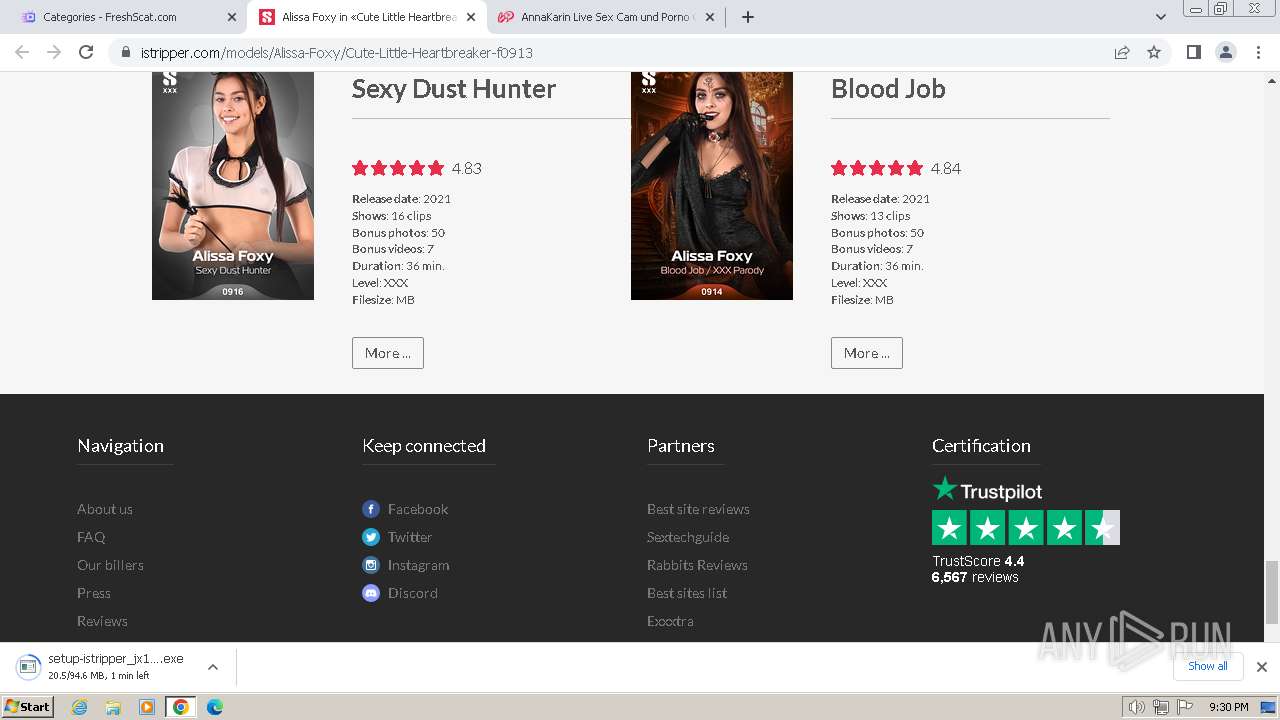Click the Blood Job title
This screenshot has height=720, width=1280.
pyautogui.click(x=888, y=89)
